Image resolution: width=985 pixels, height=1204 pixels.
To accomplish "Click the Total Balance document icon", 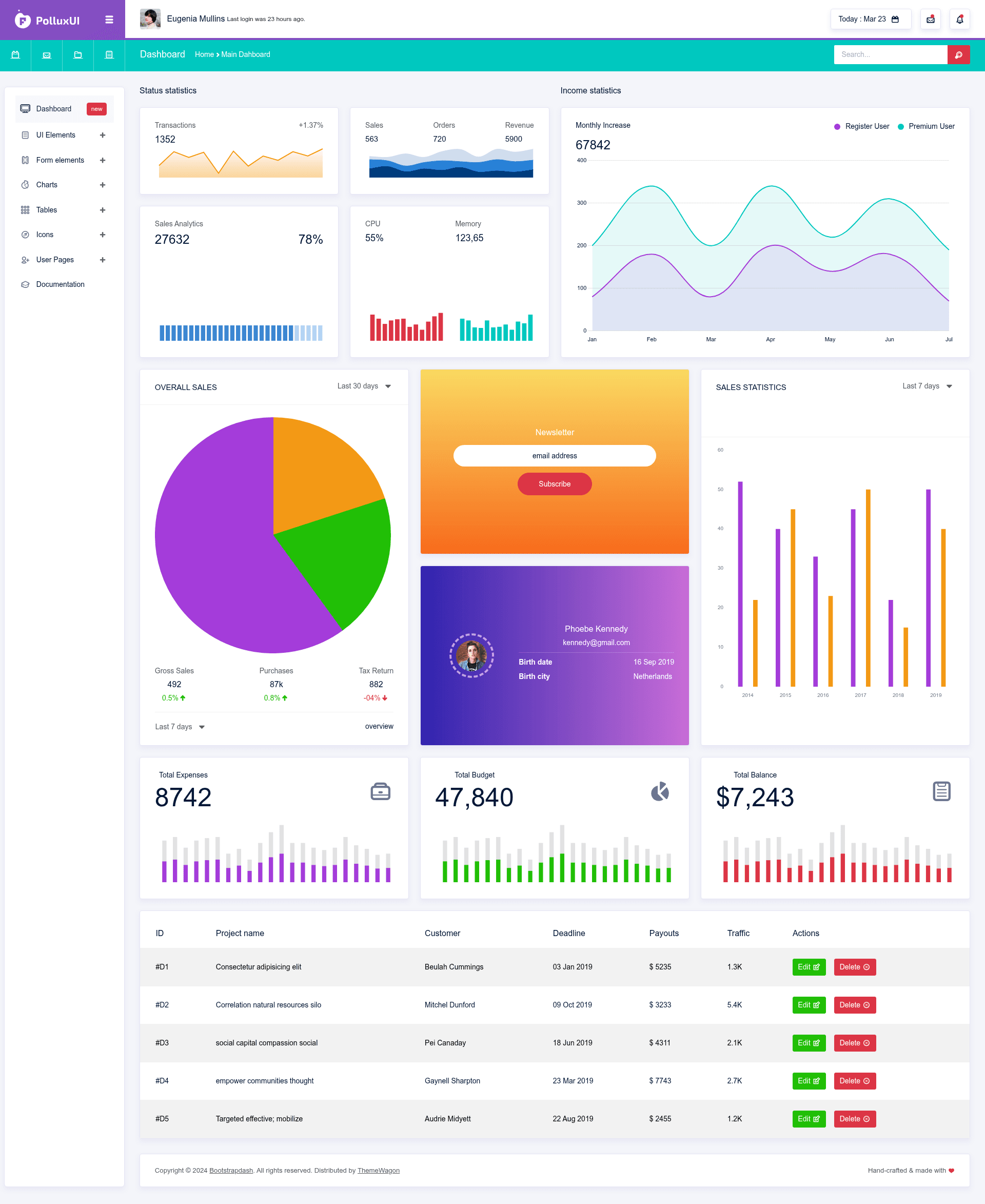I will [x=941, y=791].
